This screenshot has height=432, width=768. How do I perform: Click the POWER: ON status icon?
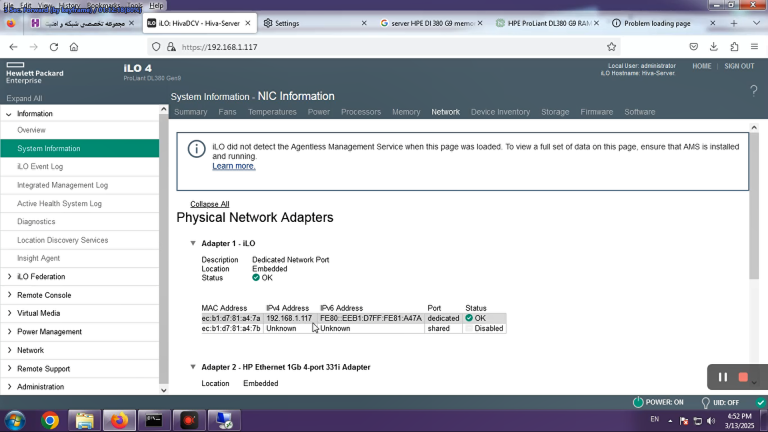[638, 402]
